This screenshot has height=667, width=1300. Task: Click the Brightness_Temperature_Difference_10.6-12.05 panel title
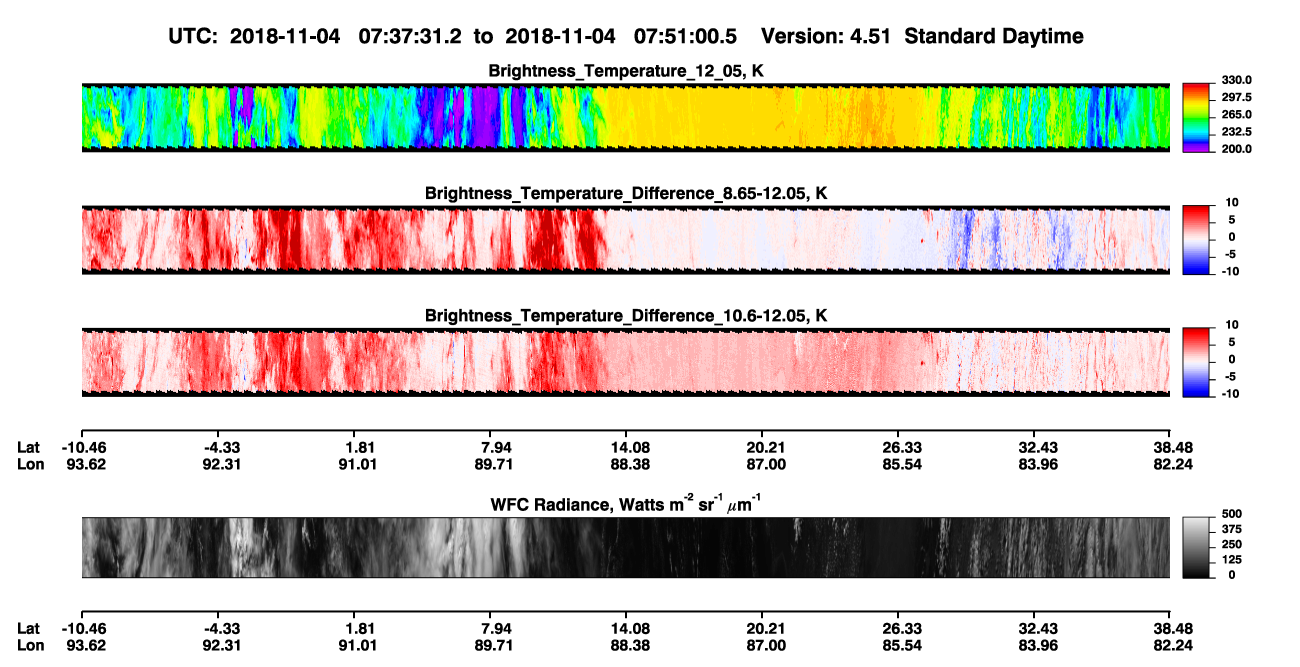pyautogui.click(x=626, y=316)
